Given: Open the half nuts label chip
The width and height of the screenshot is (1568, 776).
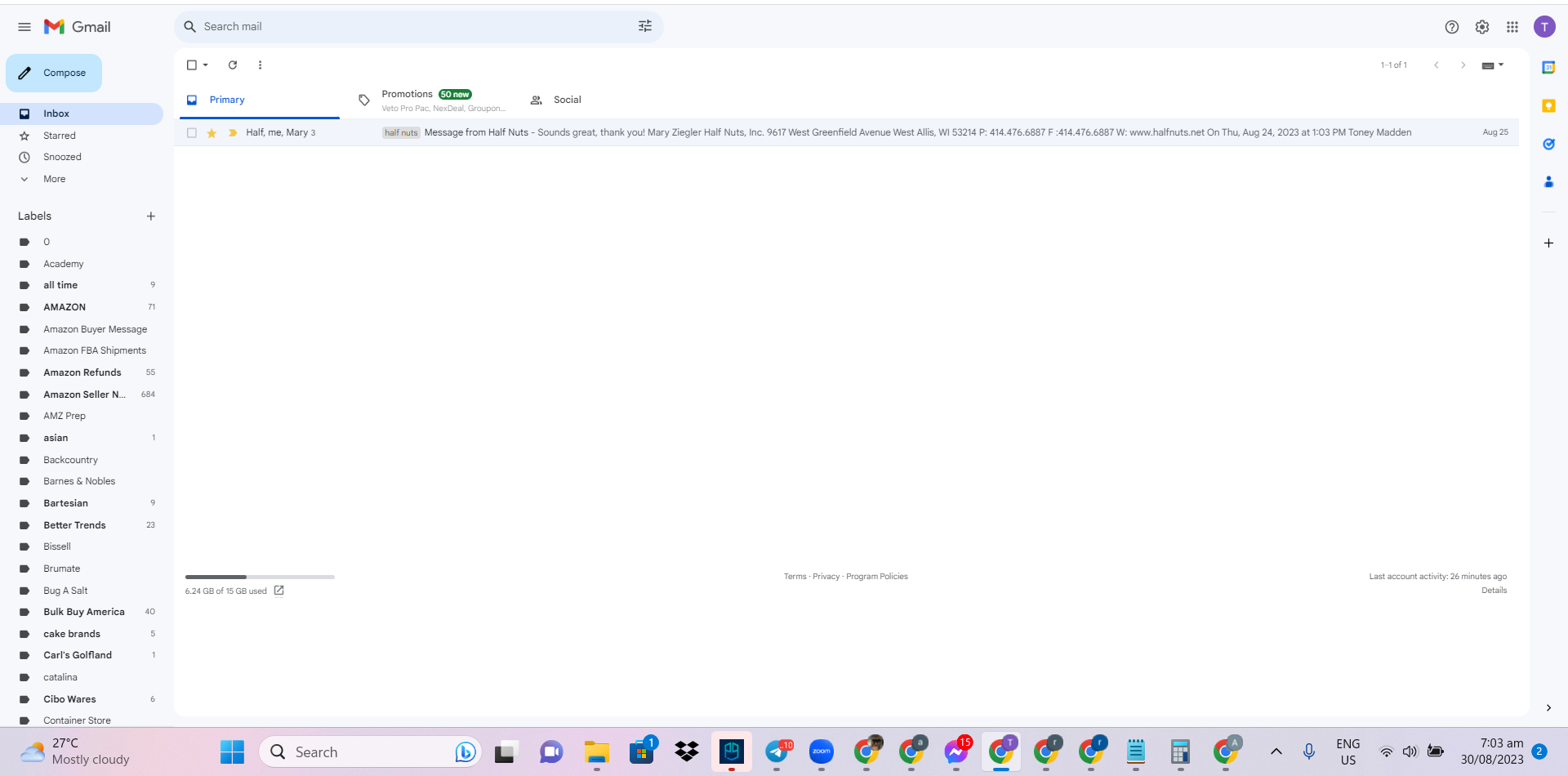Looking at the screenshot, I should click(x=401, y=132).
